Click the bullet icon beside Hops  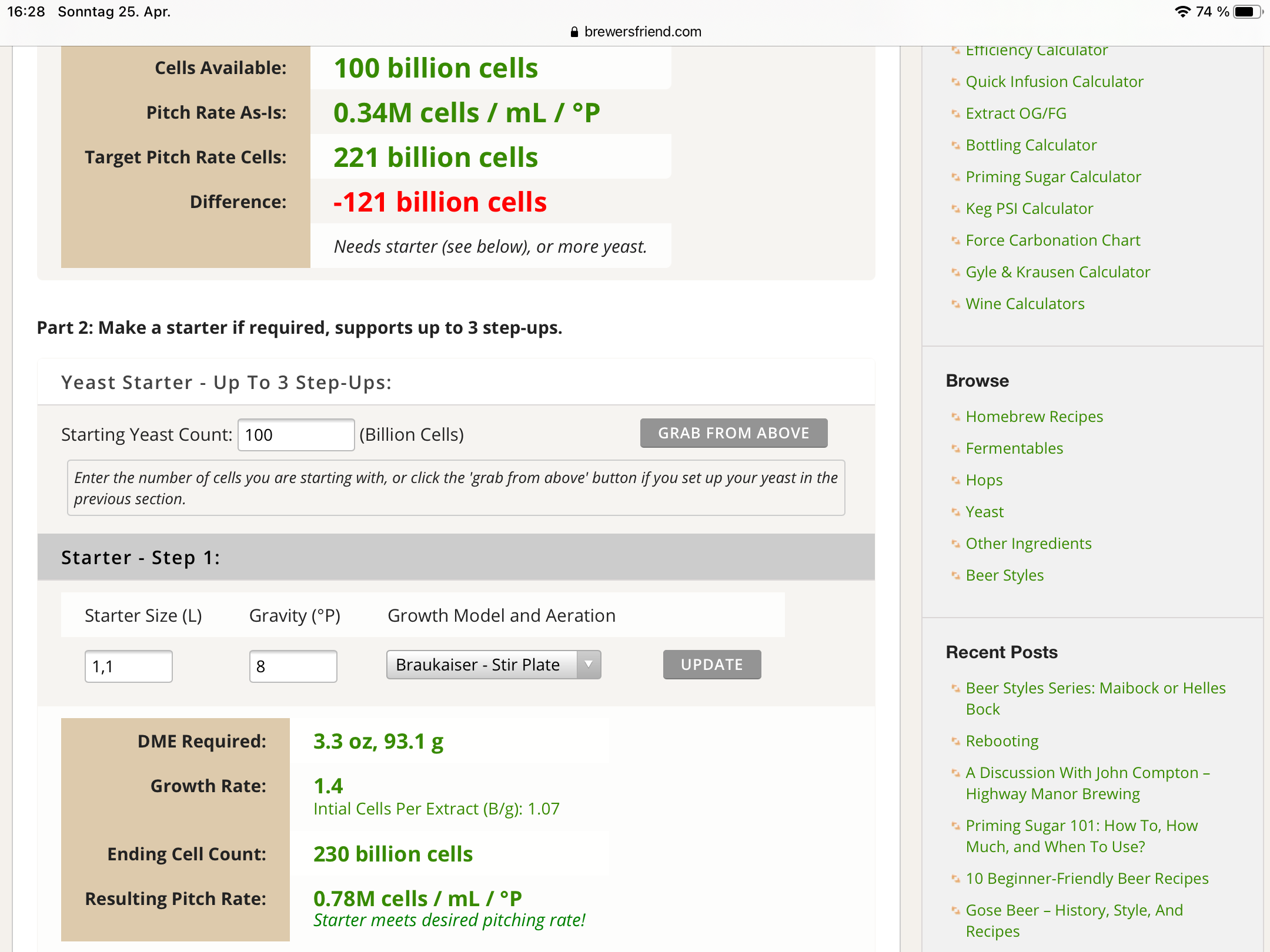[x=955, y=480]
